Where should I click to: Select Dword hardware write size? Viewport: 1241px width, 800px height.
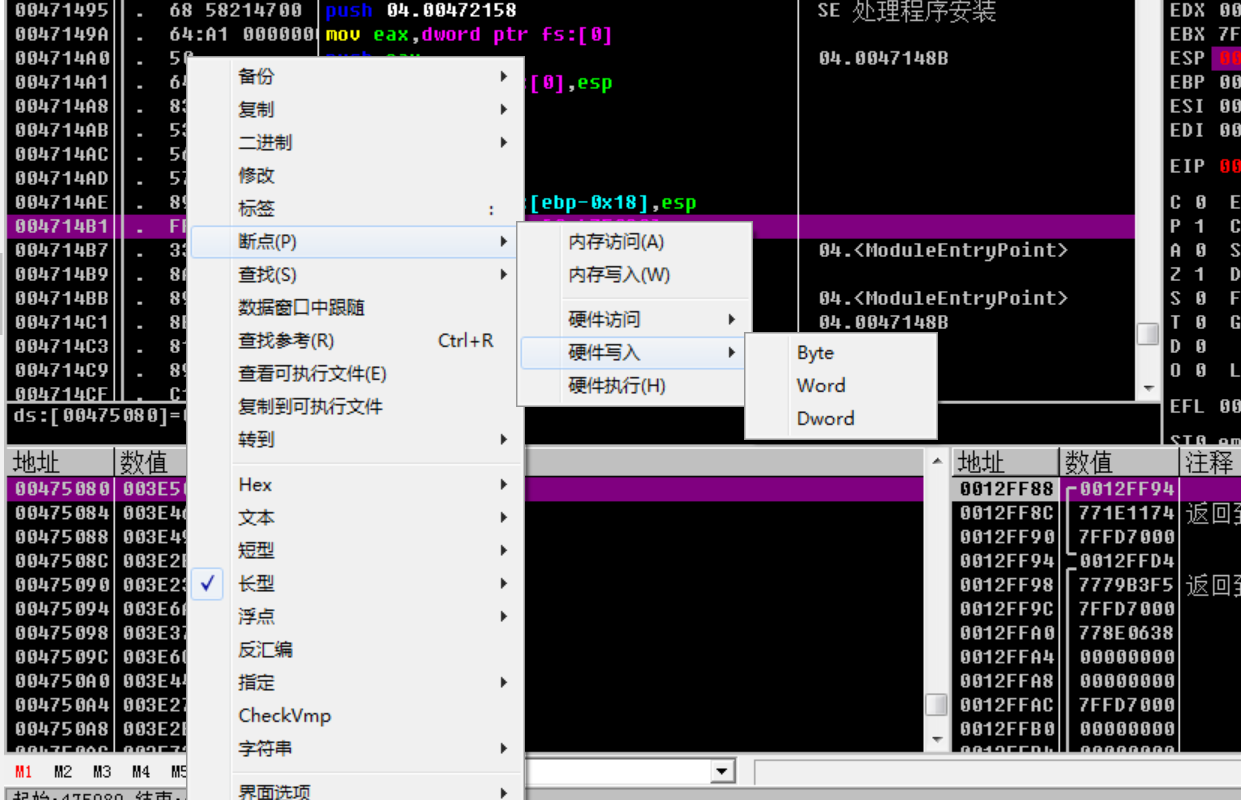point(841,419)
